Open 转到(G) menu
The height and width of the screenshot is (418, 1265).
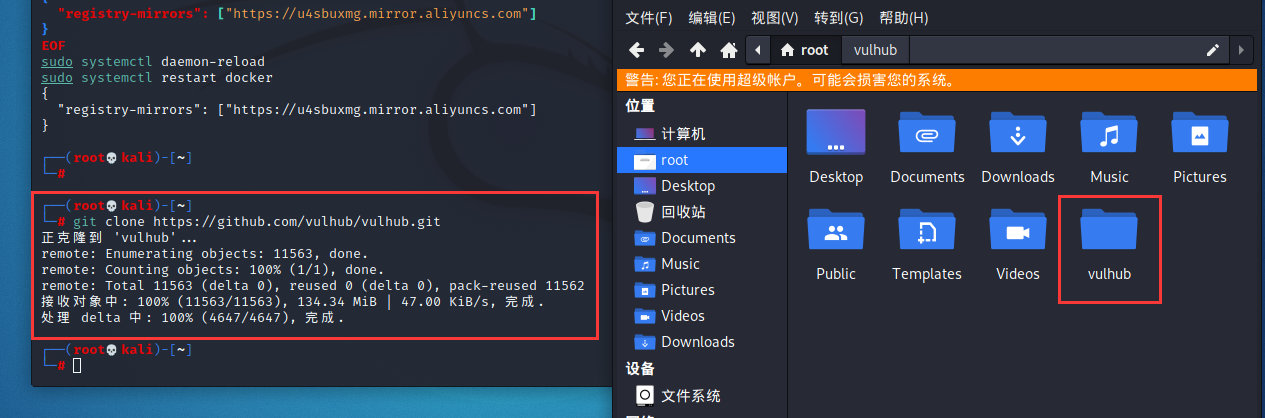(x=839, y=18)
